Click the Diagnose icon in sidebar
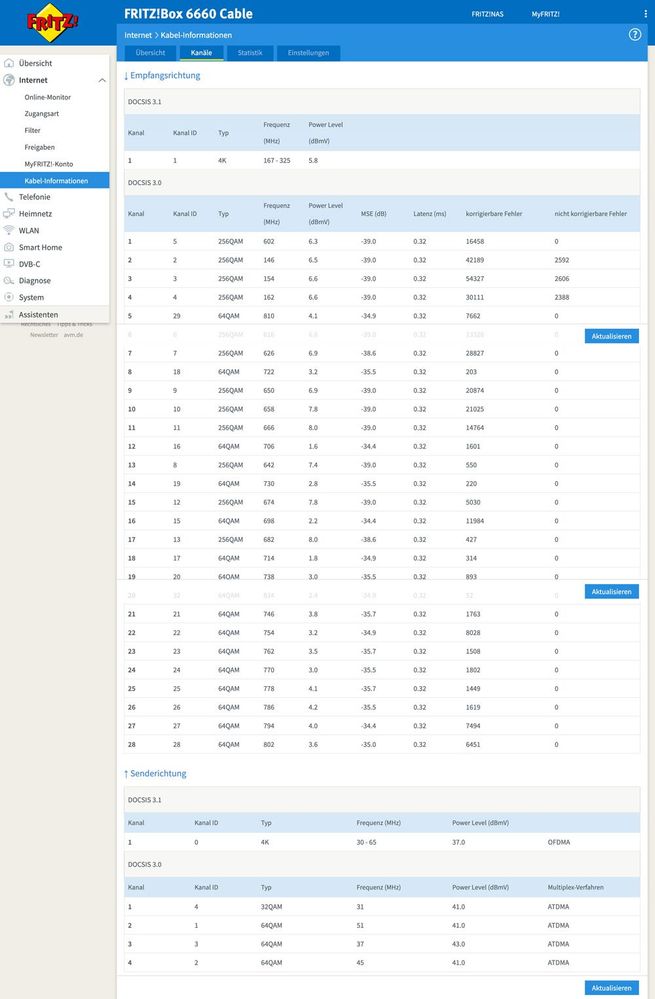 pos(9,280)
